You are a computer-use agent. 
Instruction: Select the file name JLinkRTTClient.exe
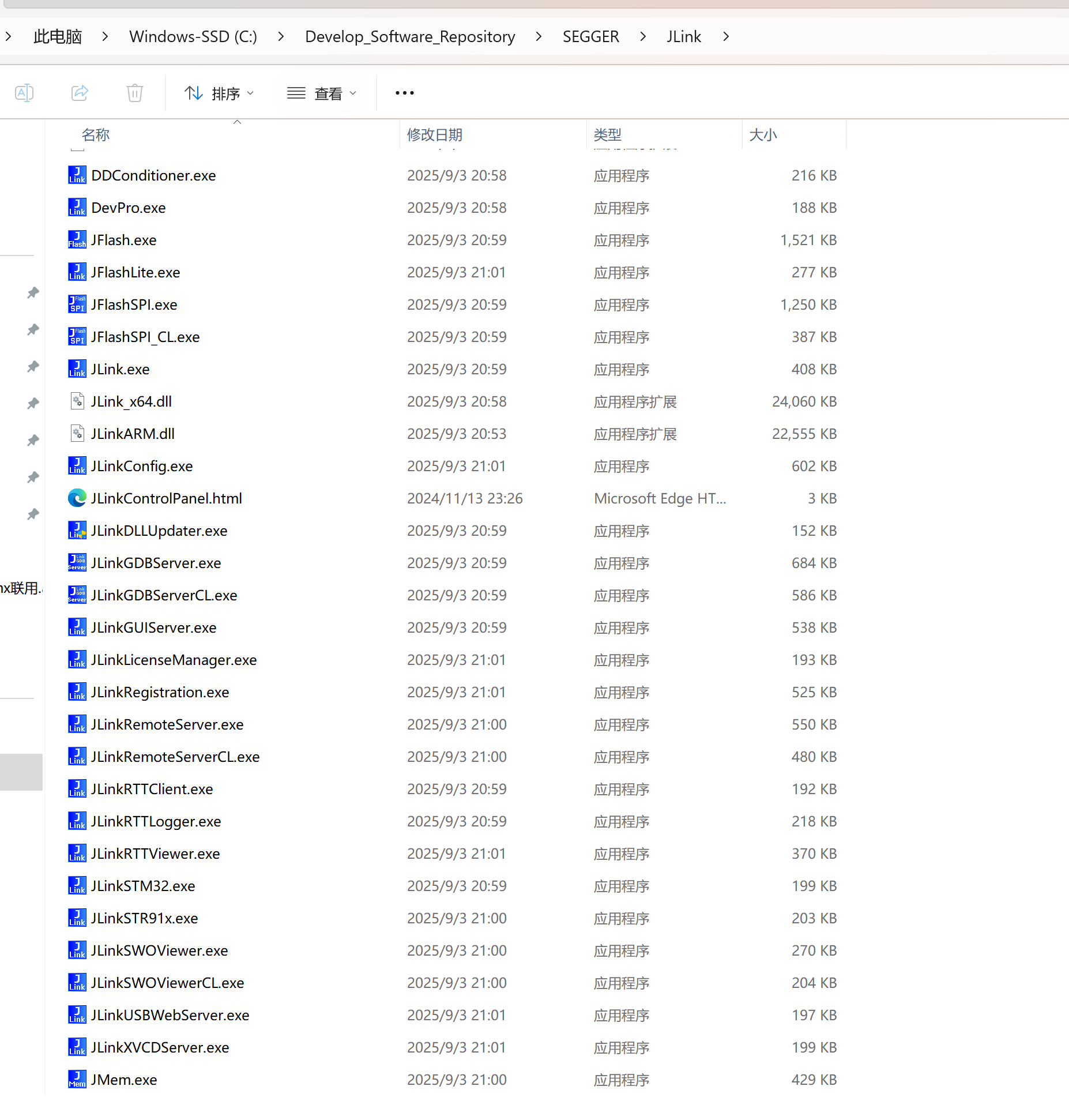click(x=152, y=789)
